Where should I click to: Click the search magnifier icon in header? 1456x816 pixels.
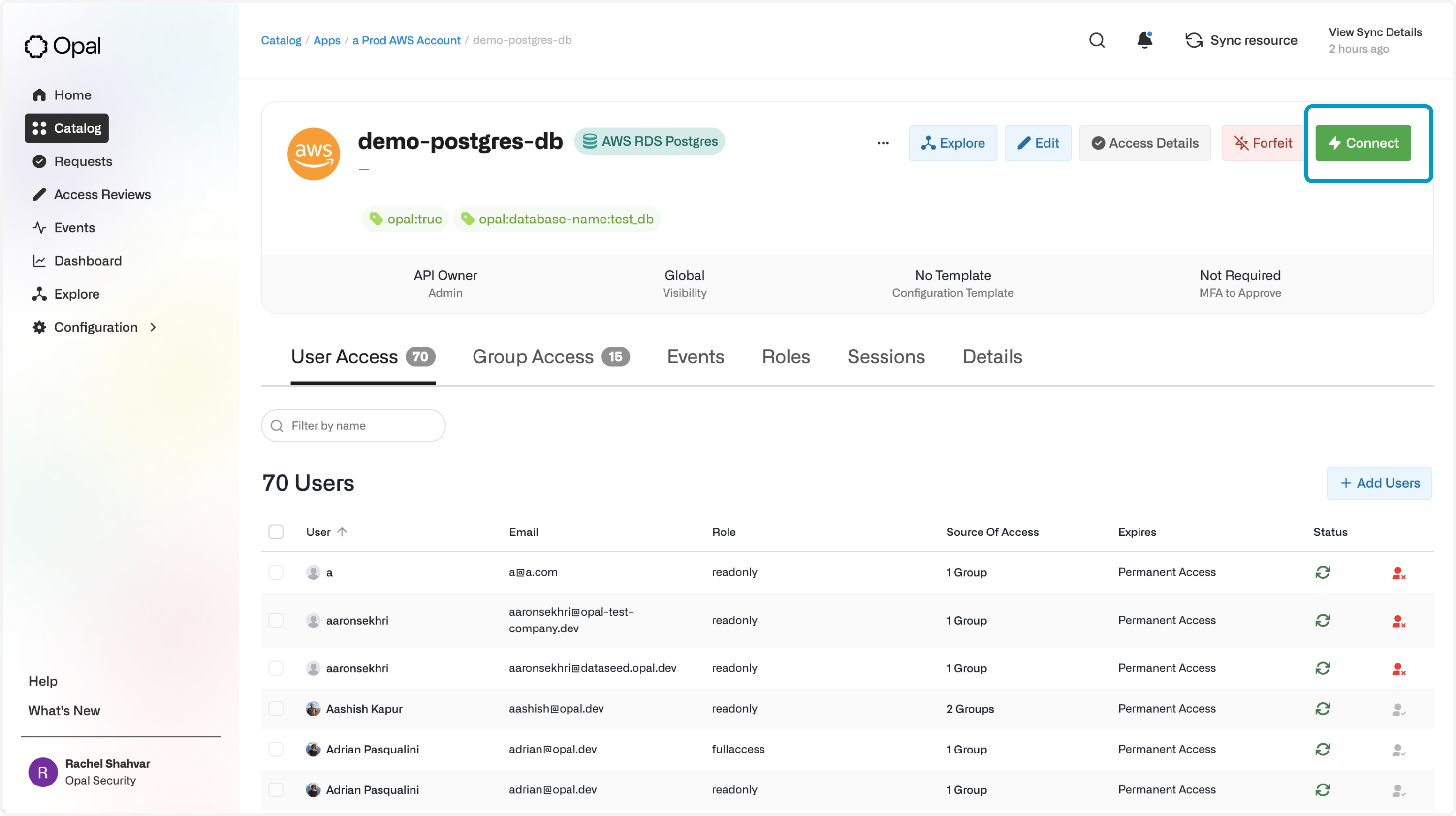click(1097, 41)
